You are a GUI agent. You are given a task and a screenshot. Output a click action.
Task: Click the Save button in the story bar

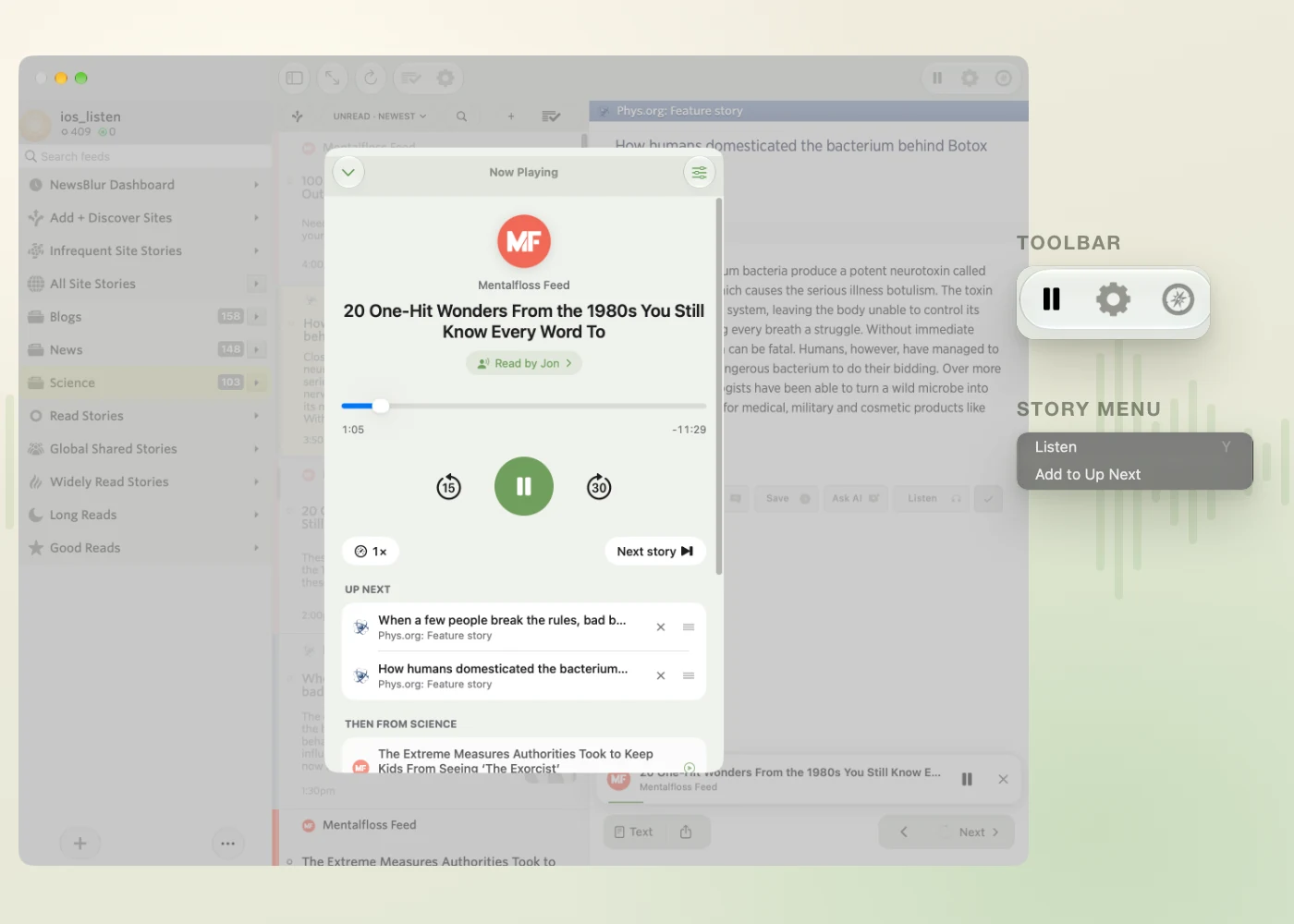(787, 499)
